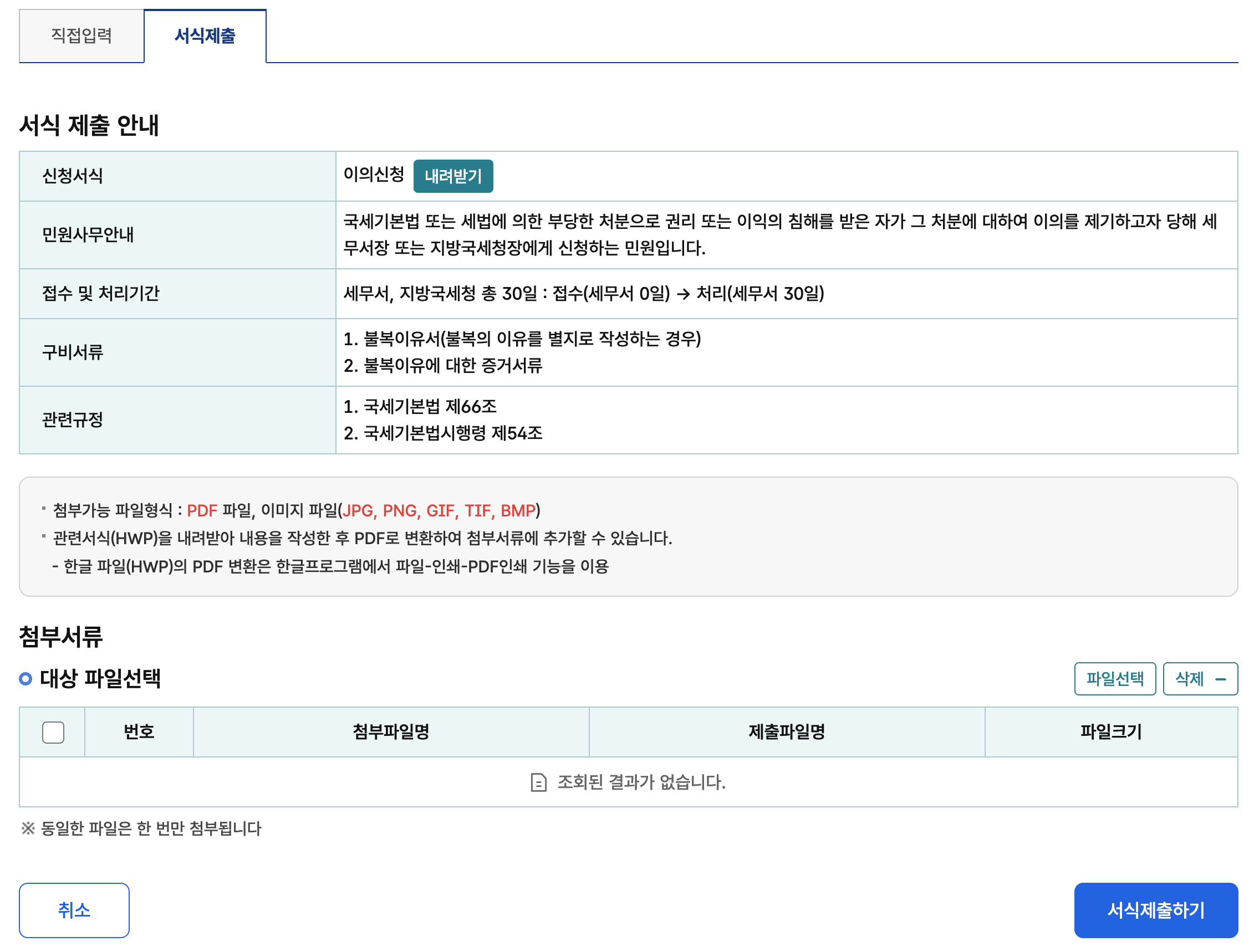Click the blue bullet beside 대상 파일선택
Screen dimensions: 1254x952
point(26,678)
